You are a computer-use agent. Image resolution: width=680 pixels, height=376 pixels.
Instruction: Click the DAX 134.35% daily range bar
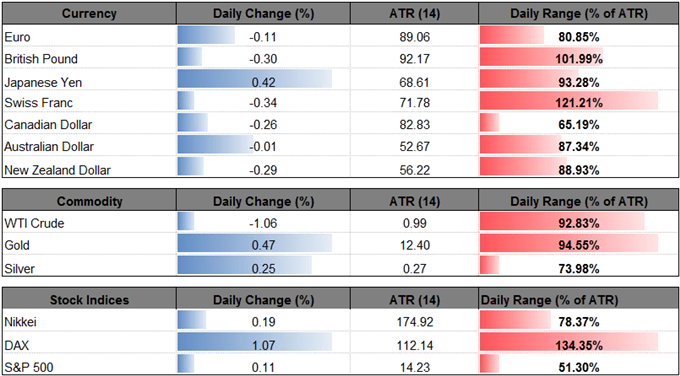point(569,344)
